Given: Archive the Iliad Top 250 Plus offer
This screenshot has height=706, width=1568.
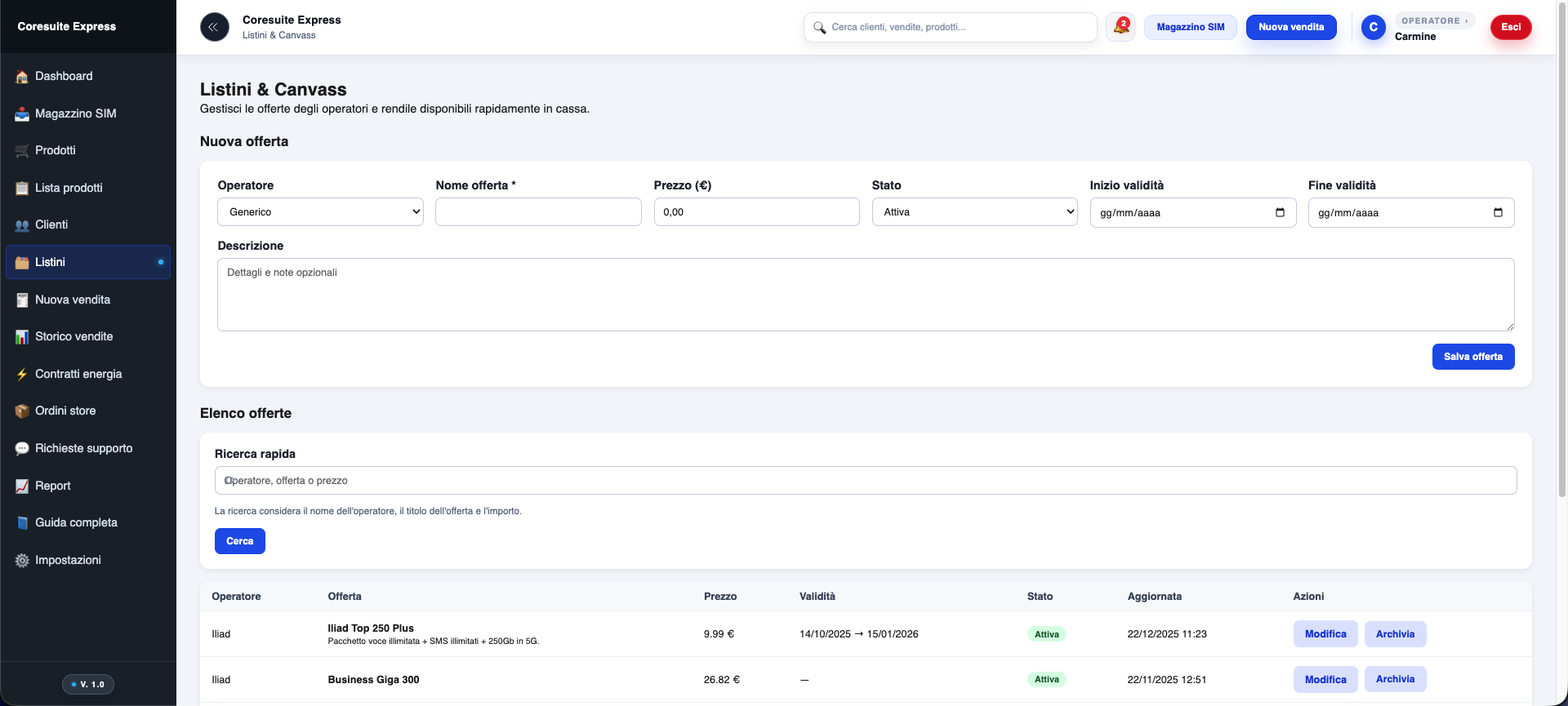Looking at the screenshot, I should click(x=1395, y=634).
